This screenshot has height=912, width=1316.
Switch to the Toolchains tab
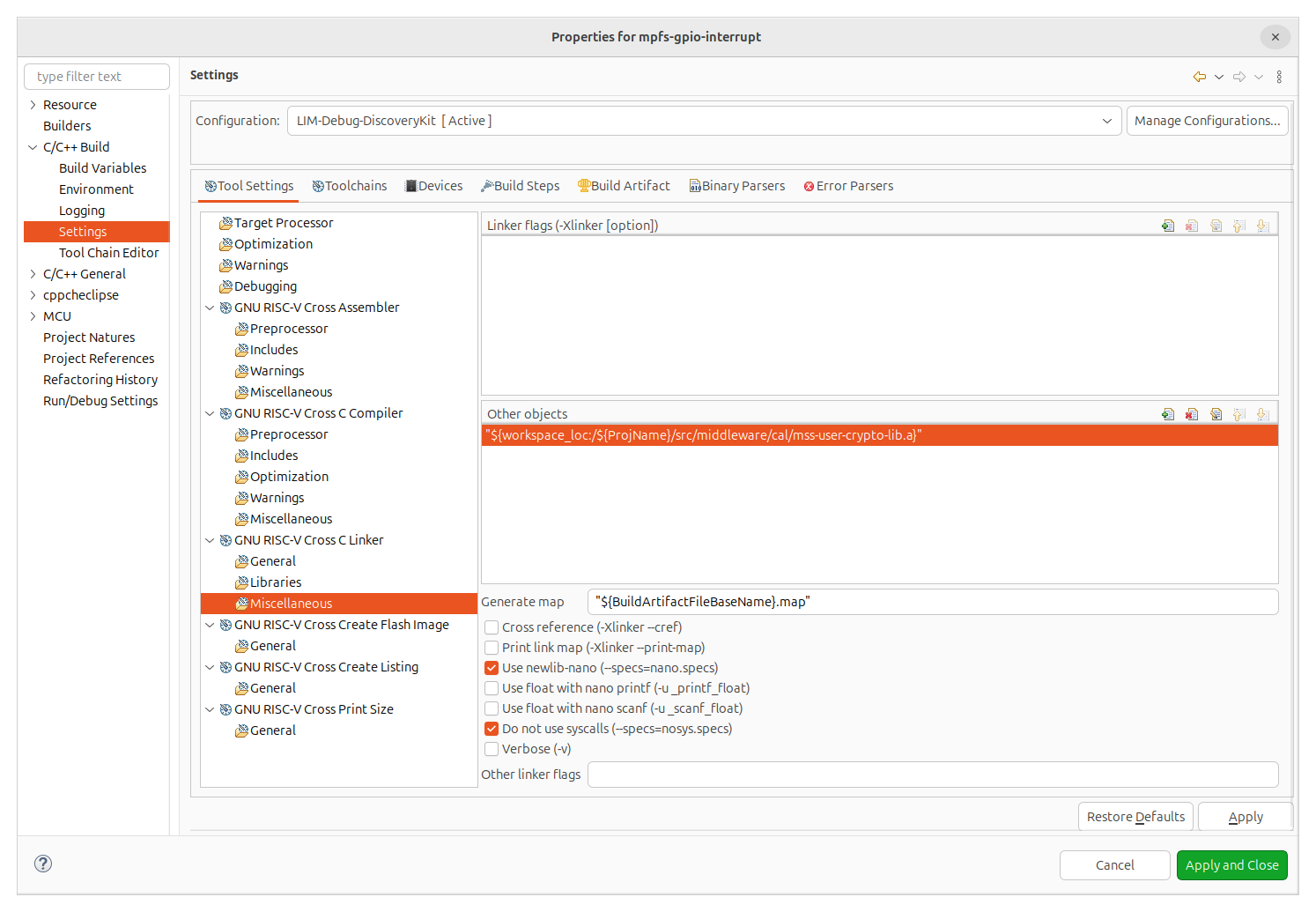pyautogui.click(x=350, y=186)
